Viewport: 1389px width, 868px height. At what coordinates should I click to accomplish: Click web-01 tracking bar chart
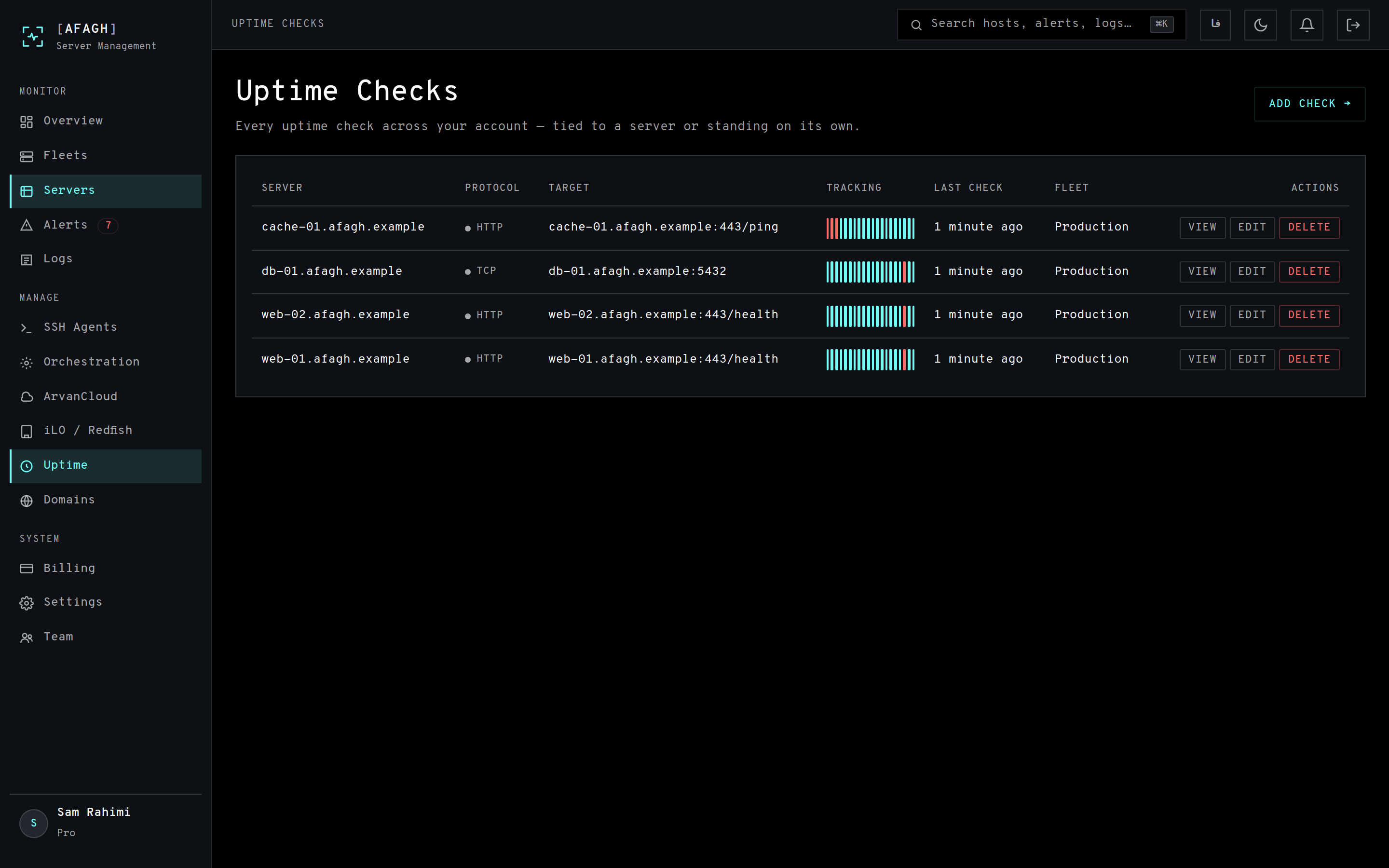[x=870, y=359]
